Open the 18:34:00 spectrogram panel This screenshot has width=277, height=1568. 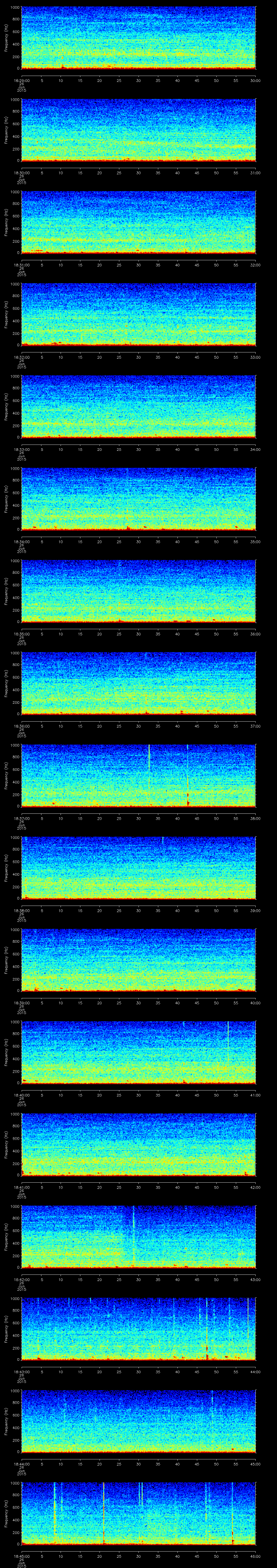[139, 499]
